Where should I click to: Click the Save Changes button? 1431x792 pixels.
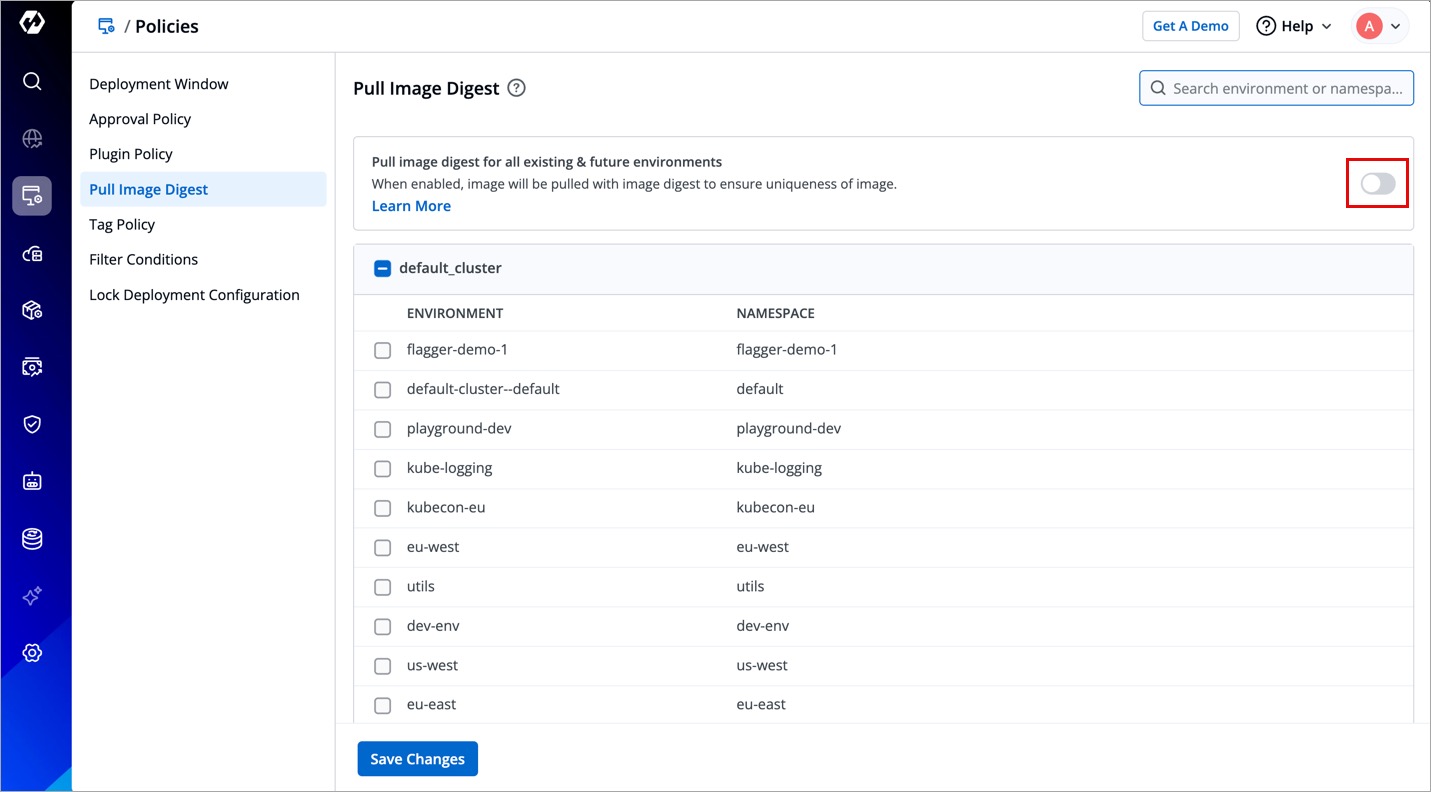click(417, 759)
